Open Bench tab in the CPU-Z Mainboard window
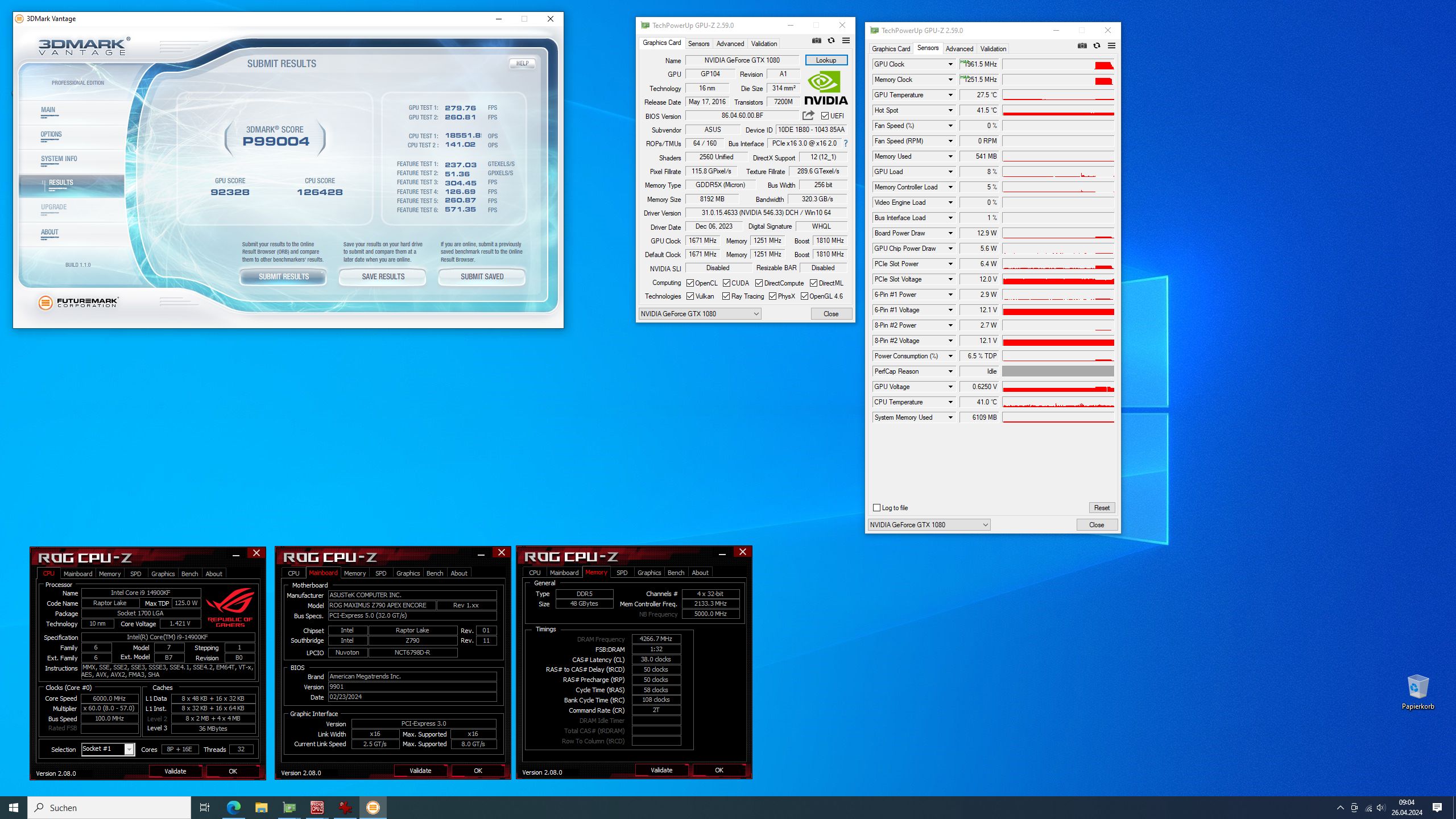 pos(435,573)
